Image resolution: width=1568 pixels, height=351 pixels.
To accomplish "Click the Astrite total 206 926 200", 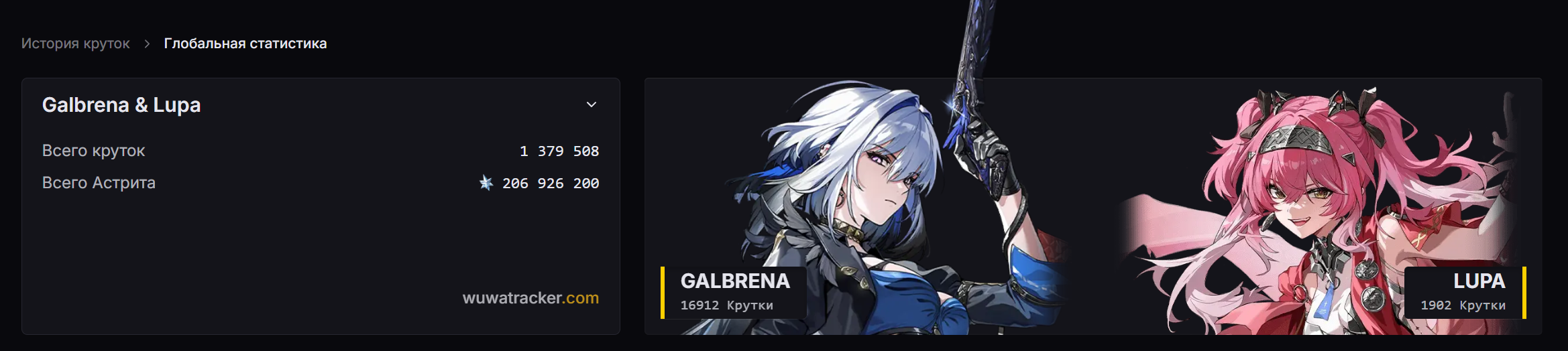I will [x=551, y=184].
